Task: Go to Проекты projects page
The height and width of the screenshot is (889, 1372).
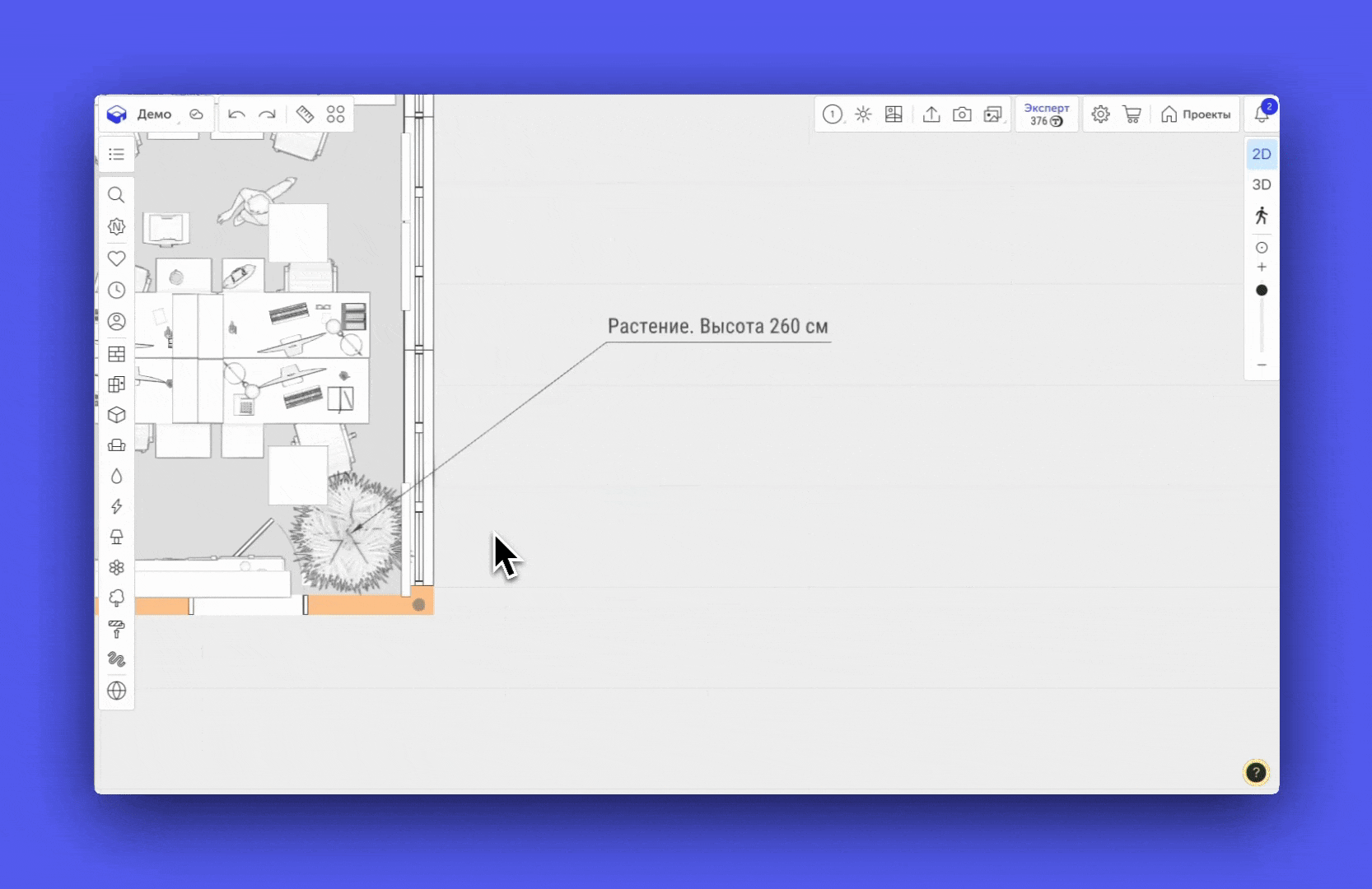Action: pos(1196,114)
